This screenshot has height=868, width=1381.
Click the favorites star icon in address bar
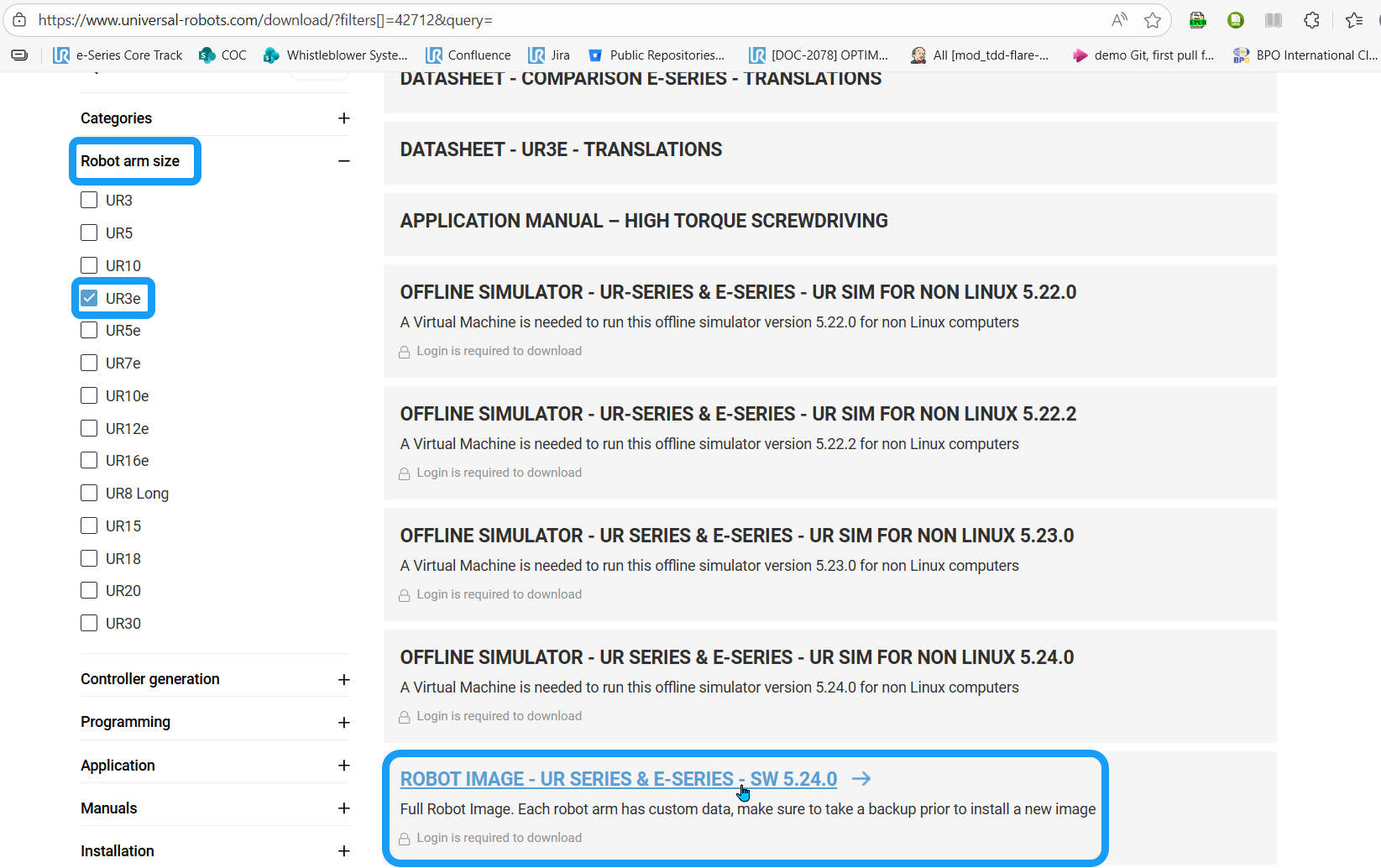(x=1153, y=20)
